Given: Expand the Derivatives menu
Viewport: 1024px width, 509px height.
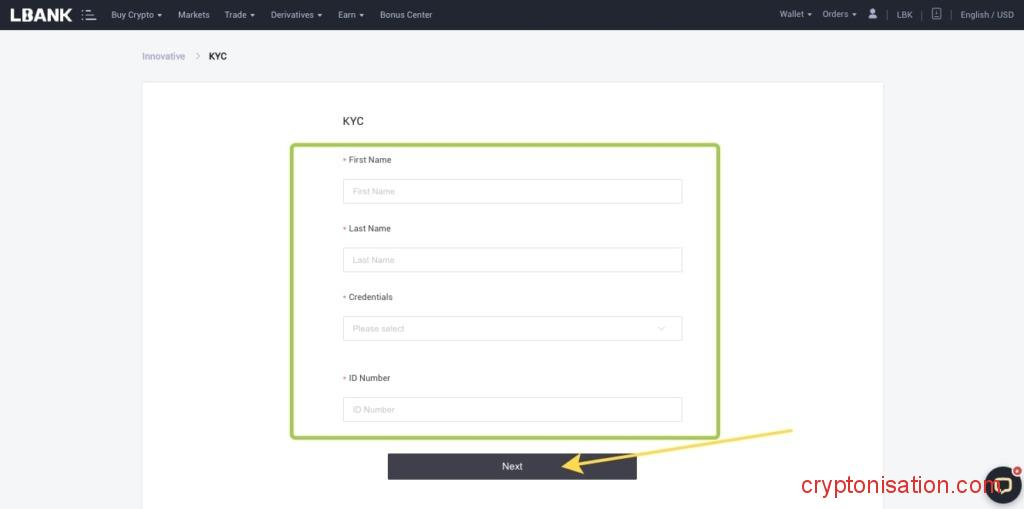Looking at the screenshot, I should (296, 15).
